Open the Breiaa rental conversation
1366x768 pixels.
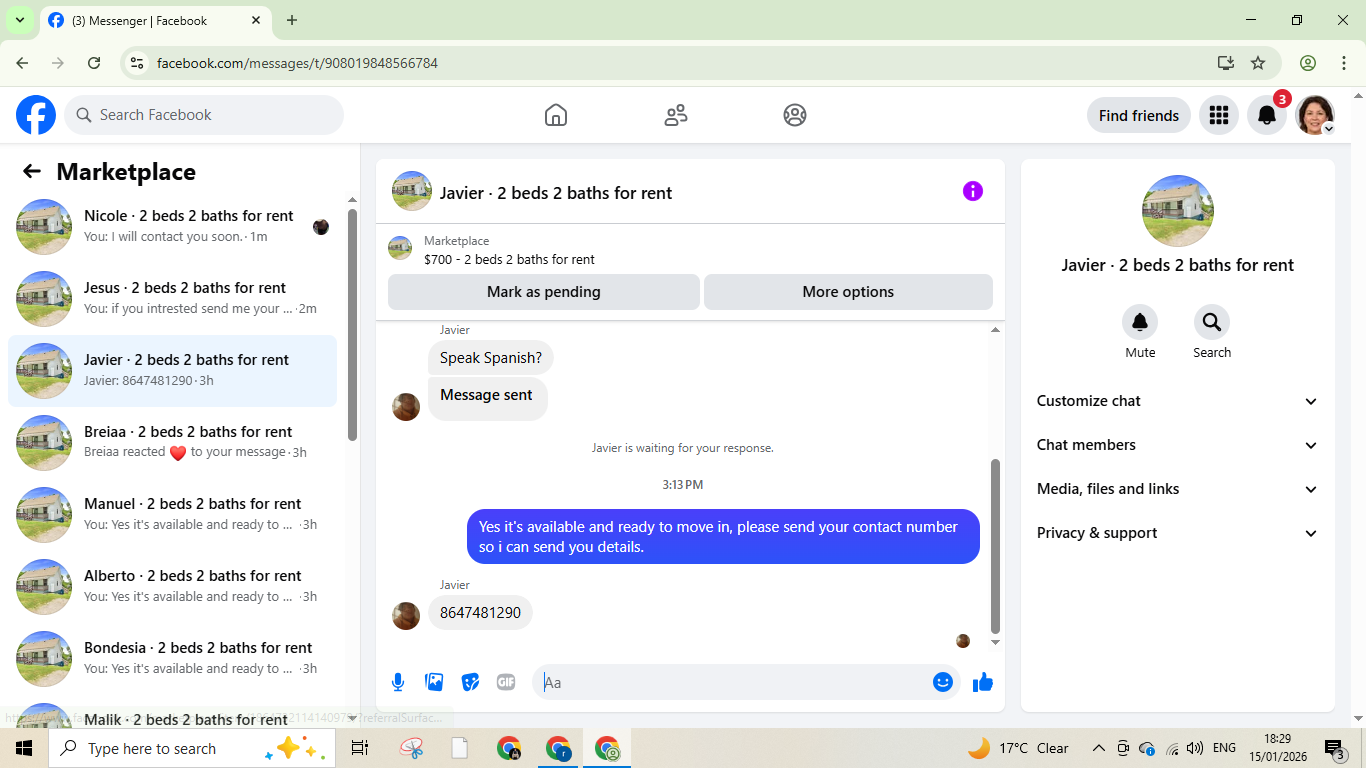(172, 443)
